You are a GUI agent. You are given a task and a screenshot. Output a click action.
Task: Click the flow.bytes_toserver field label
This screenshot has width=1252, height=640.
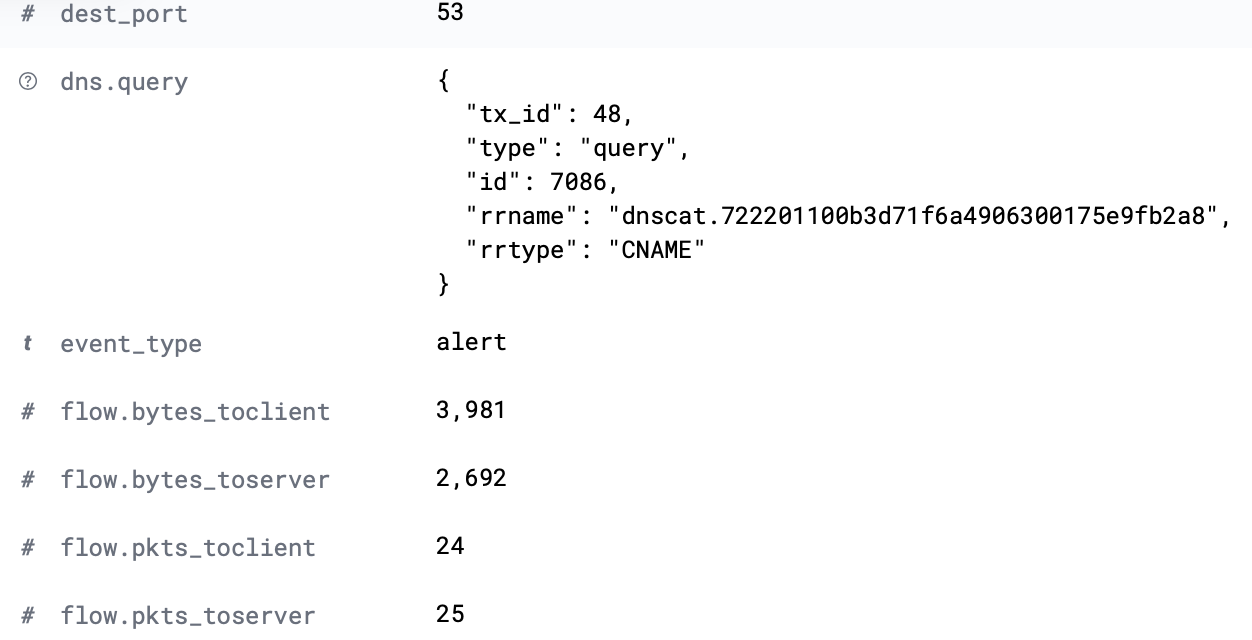(x=195, y=480)
